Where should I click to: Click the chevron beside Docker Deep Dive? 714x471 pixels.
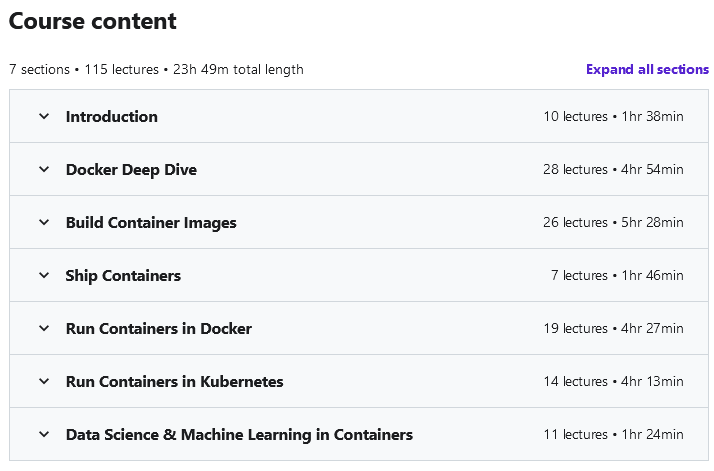(x=44, y=169)
